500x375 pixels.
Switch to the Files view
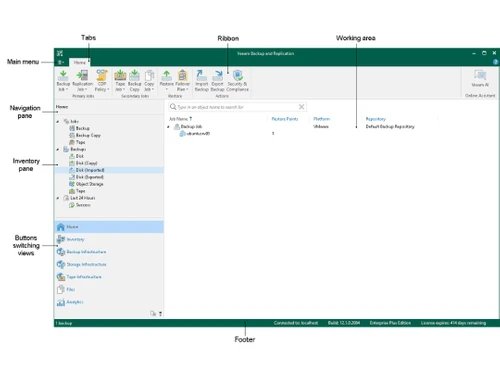pos(109,289)
